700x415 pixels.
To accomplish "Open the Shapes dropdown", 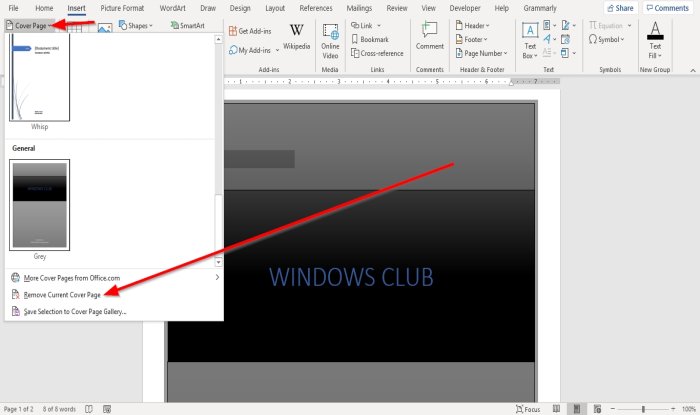I will click(x=136, y=25).
